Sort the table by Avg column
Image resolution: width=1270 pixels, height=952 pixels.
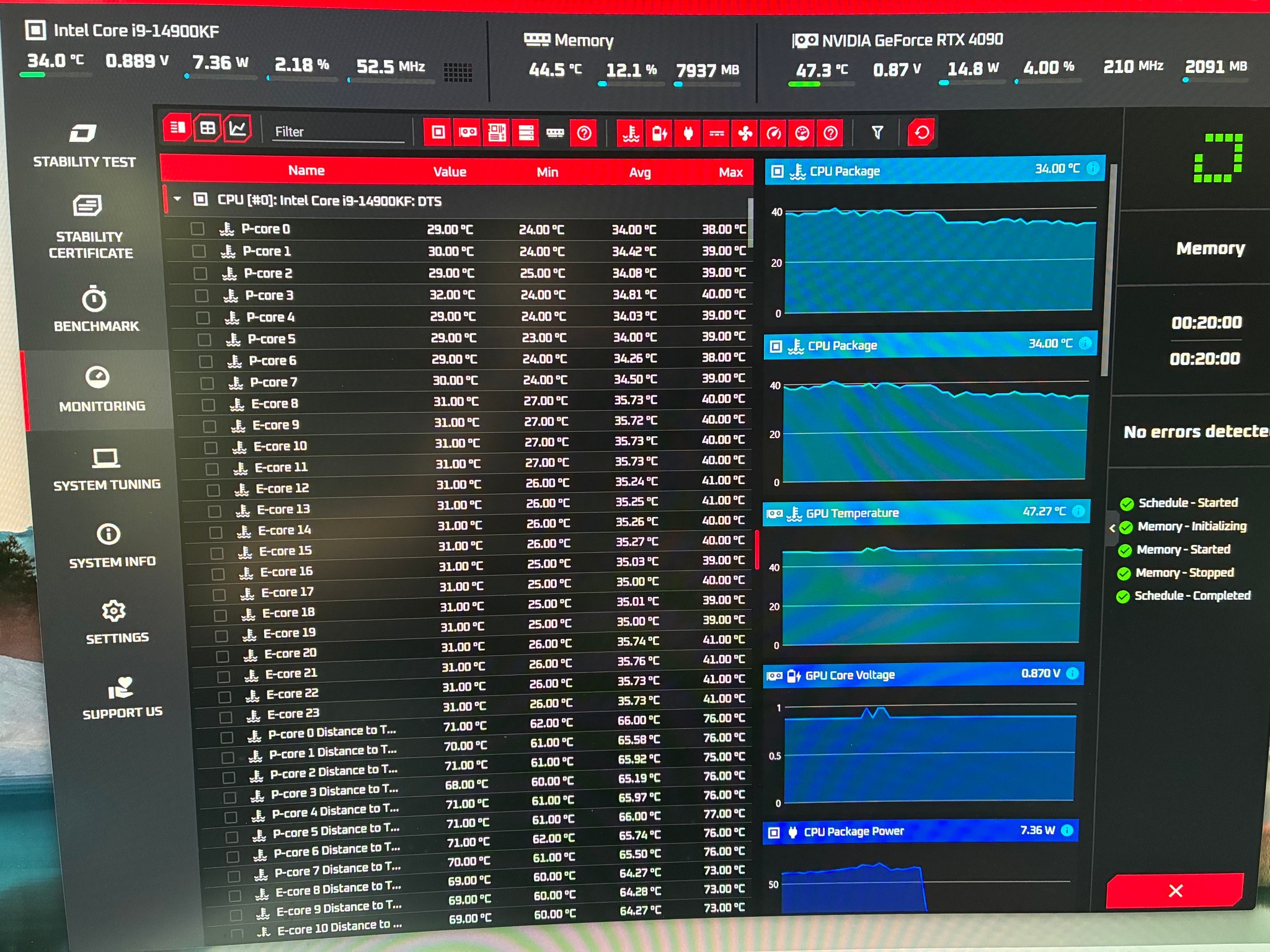(x=640, y=172)
